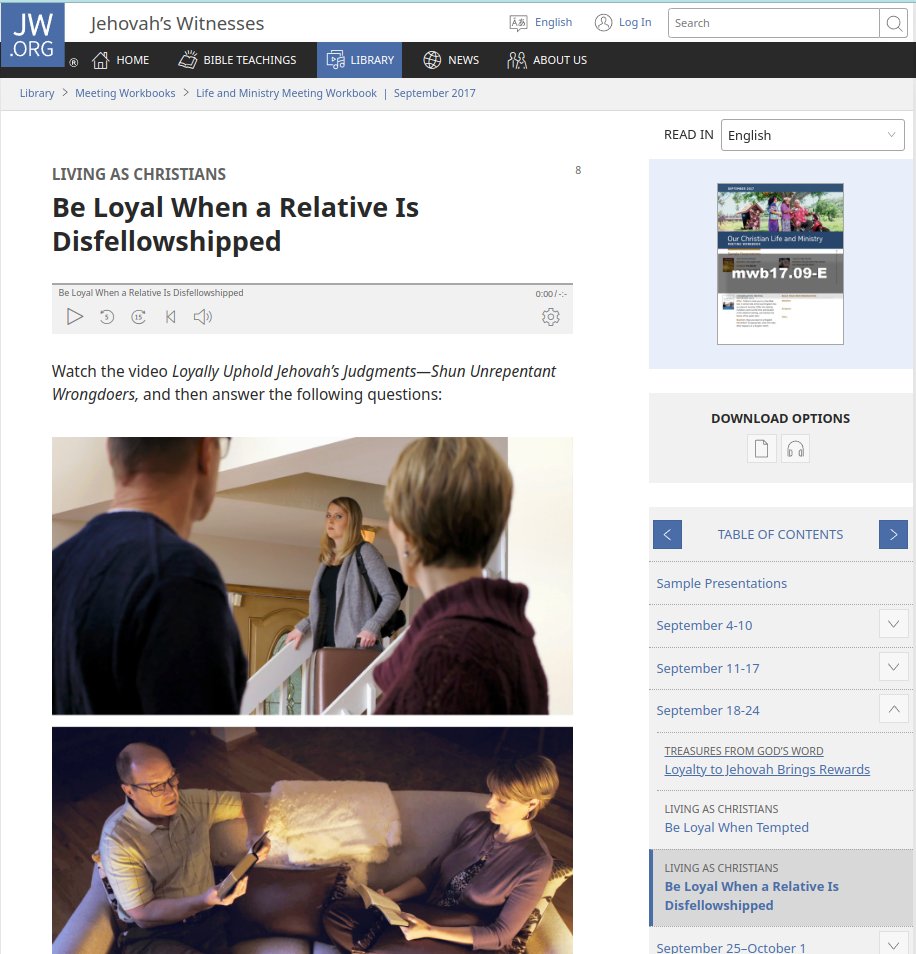Select Be Loyal When a Relative Is Disfellowshipped
This screenshot has width=916, height=954.
point(752,896)
